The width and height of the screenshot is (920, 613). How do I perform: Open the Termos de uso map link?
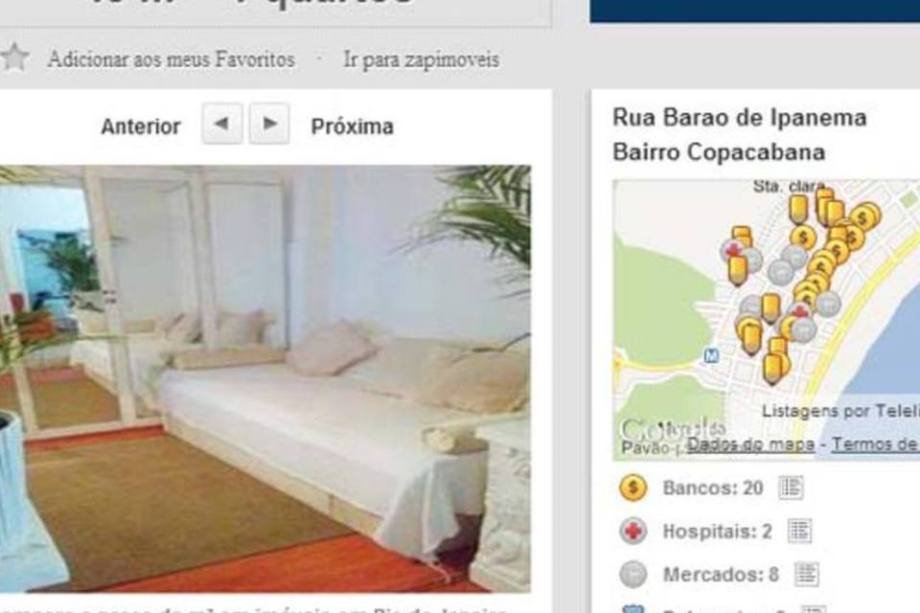tap(875, 445)
